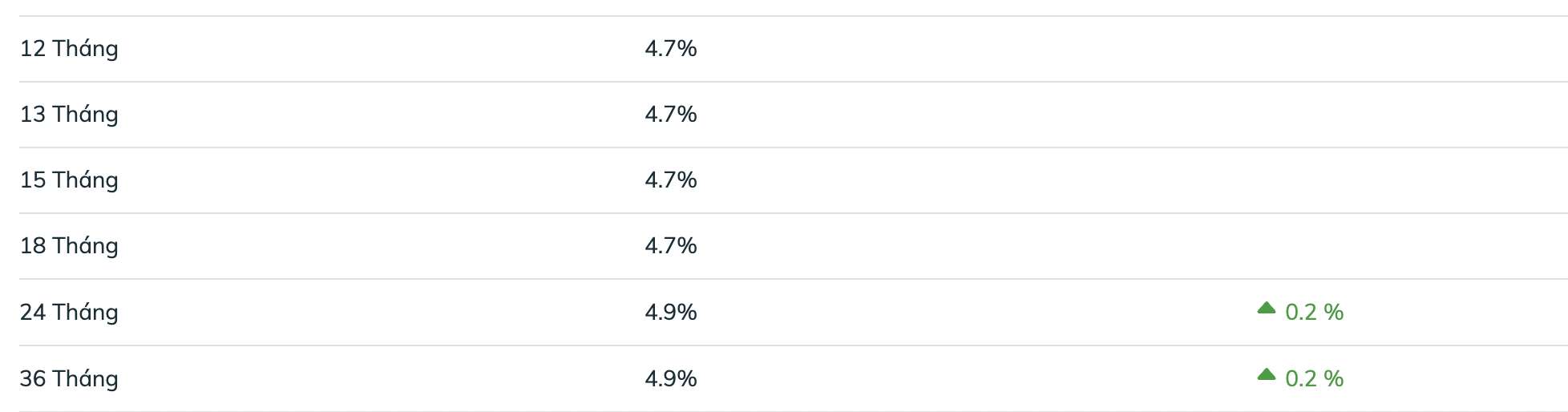Click the 4.7% rate for 13 Tháng
The image size is (1568, 412).
click(x=671, y=115)
